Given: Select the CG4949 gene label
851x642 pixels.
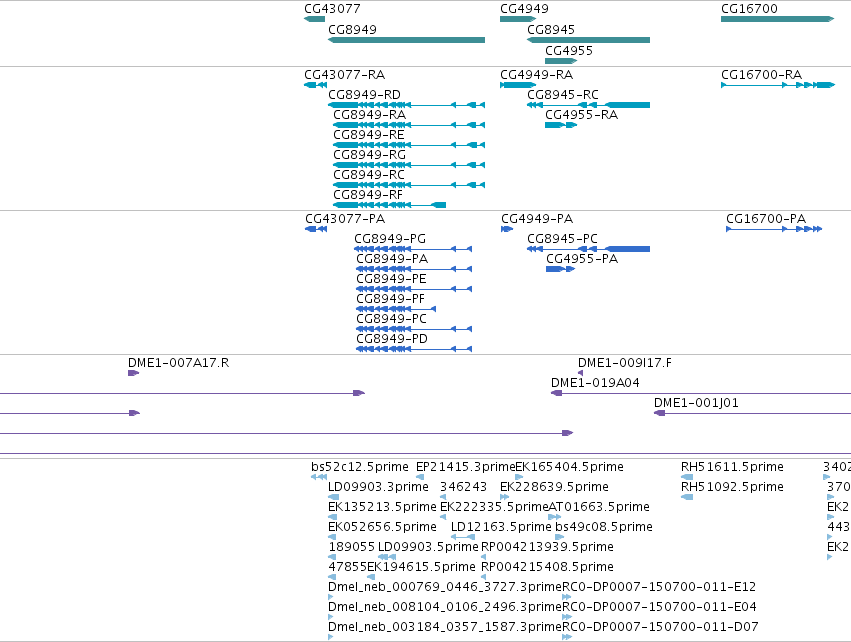Looking at the screenshot, I should (524, 9).
